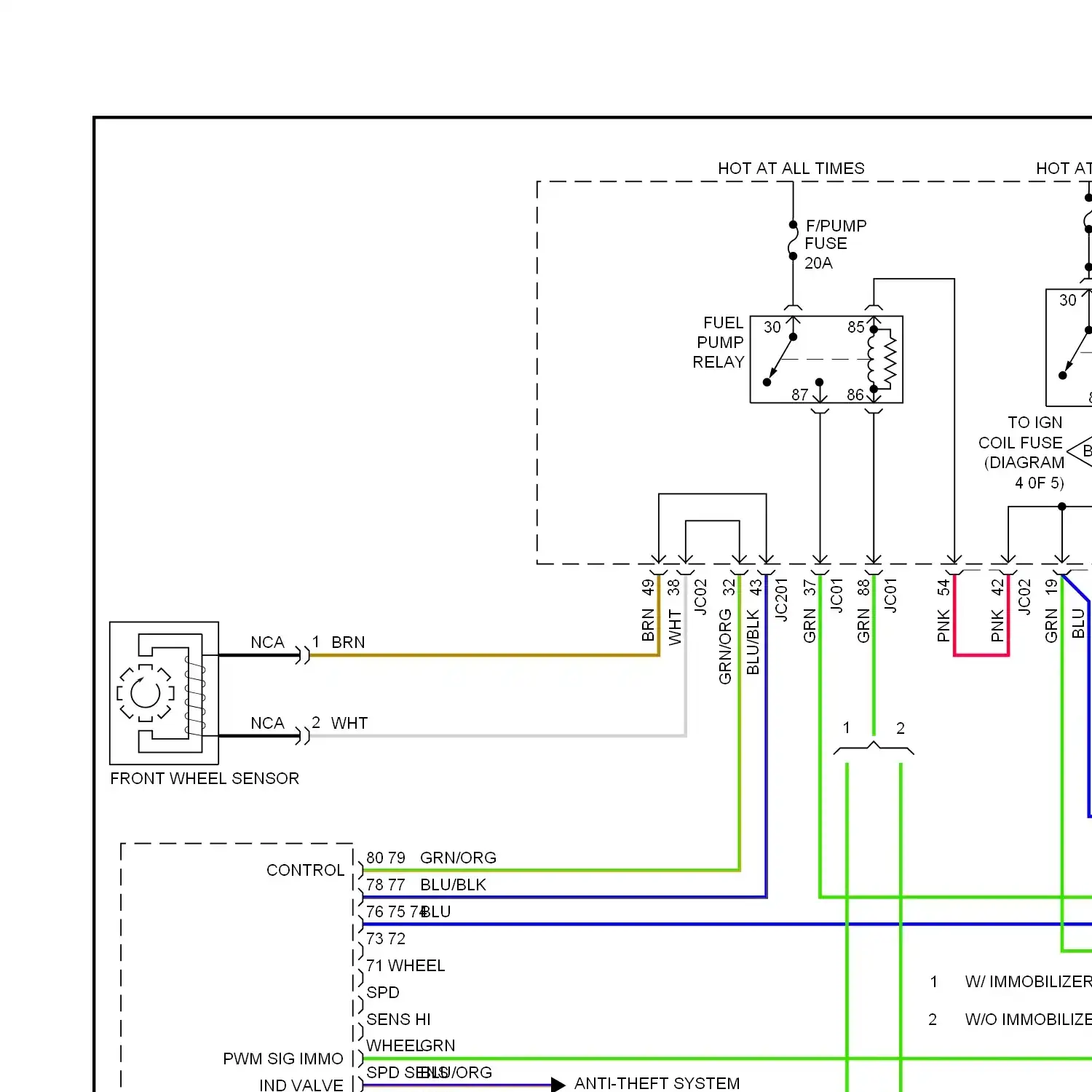Click the FUEL PUMP RELAY label
This screenshot has width=1092, height=1092.
(719, 342)
